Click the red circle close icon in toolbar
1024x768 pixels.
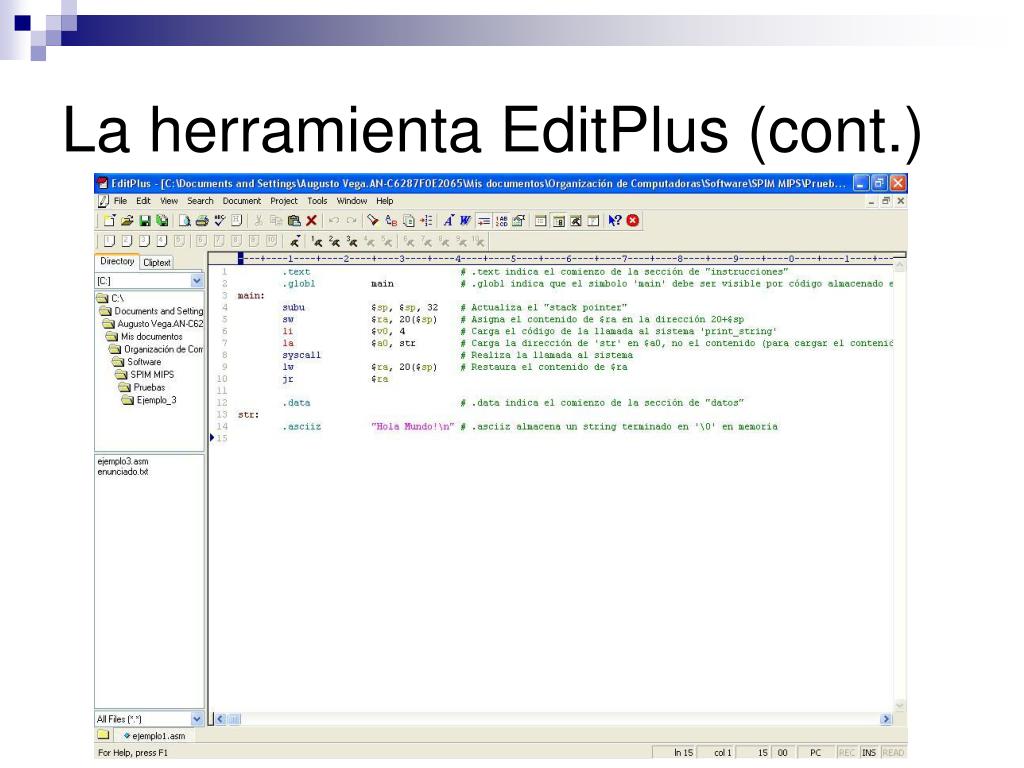(x=632, y=221)
